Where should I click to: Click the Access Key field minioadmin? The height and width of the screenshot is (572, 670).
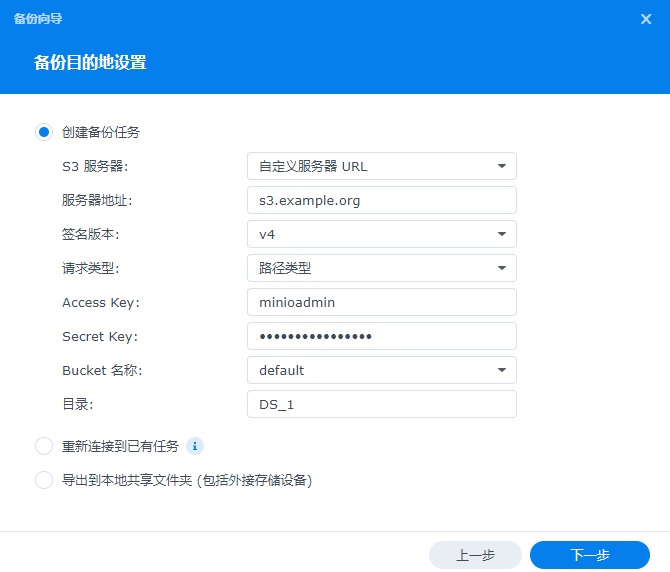coord(382,302)
